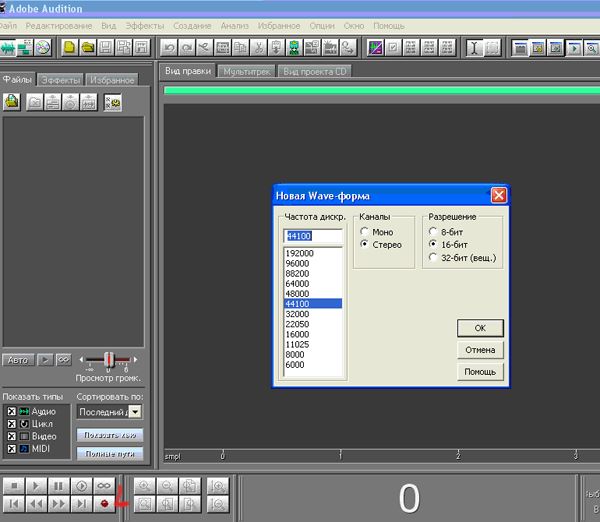Screen dimensions: 600x522
Task: Open the Сортировать по dropdown
Action: (135, 412)
